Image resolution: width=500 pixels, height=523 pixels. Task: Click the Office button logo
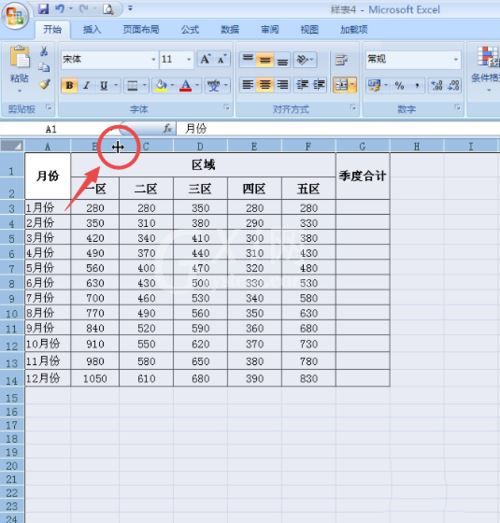pos(15,16)
